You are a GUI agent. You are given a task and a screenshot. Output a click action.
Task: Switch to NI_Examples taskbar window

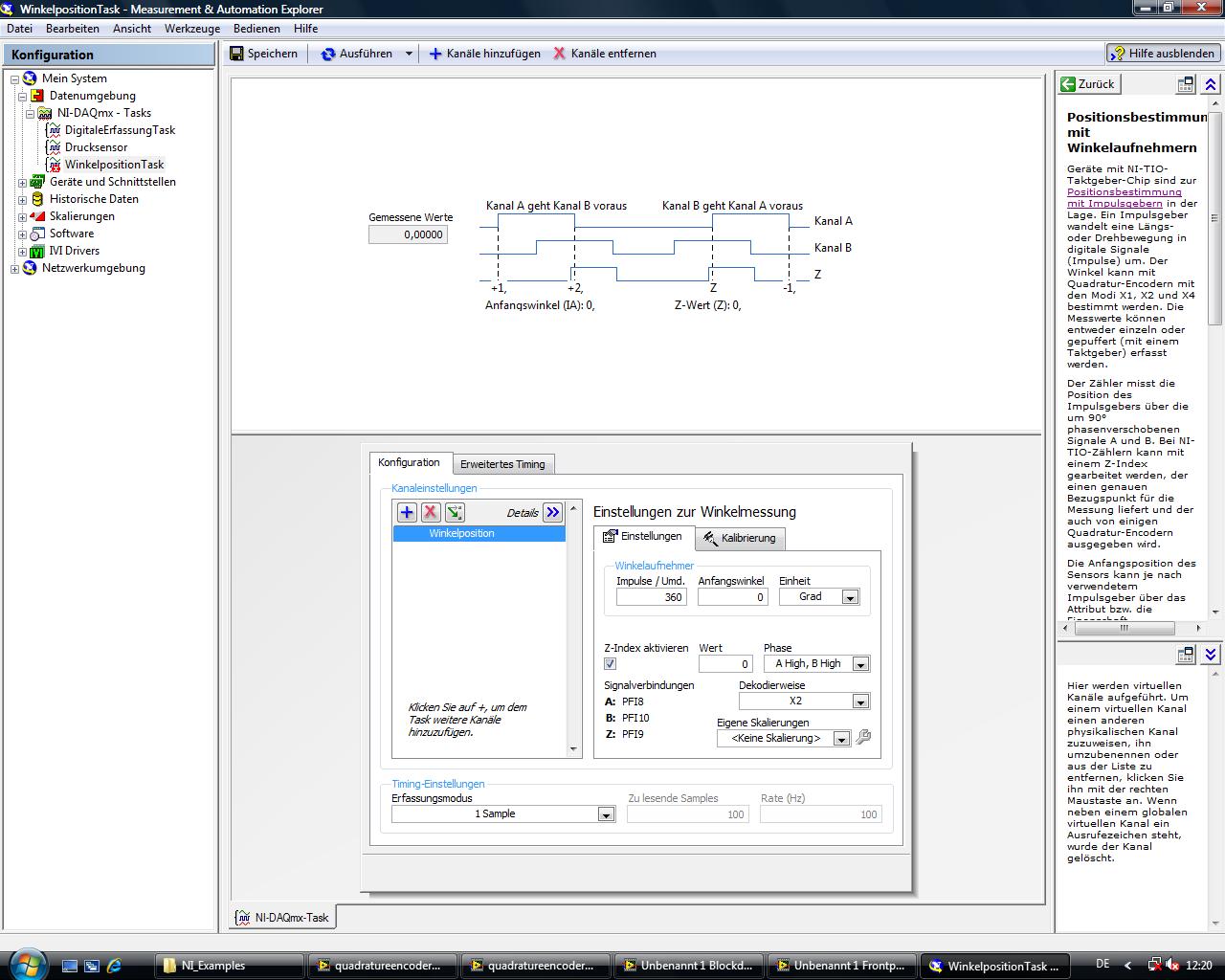click(x=230, y=966)
